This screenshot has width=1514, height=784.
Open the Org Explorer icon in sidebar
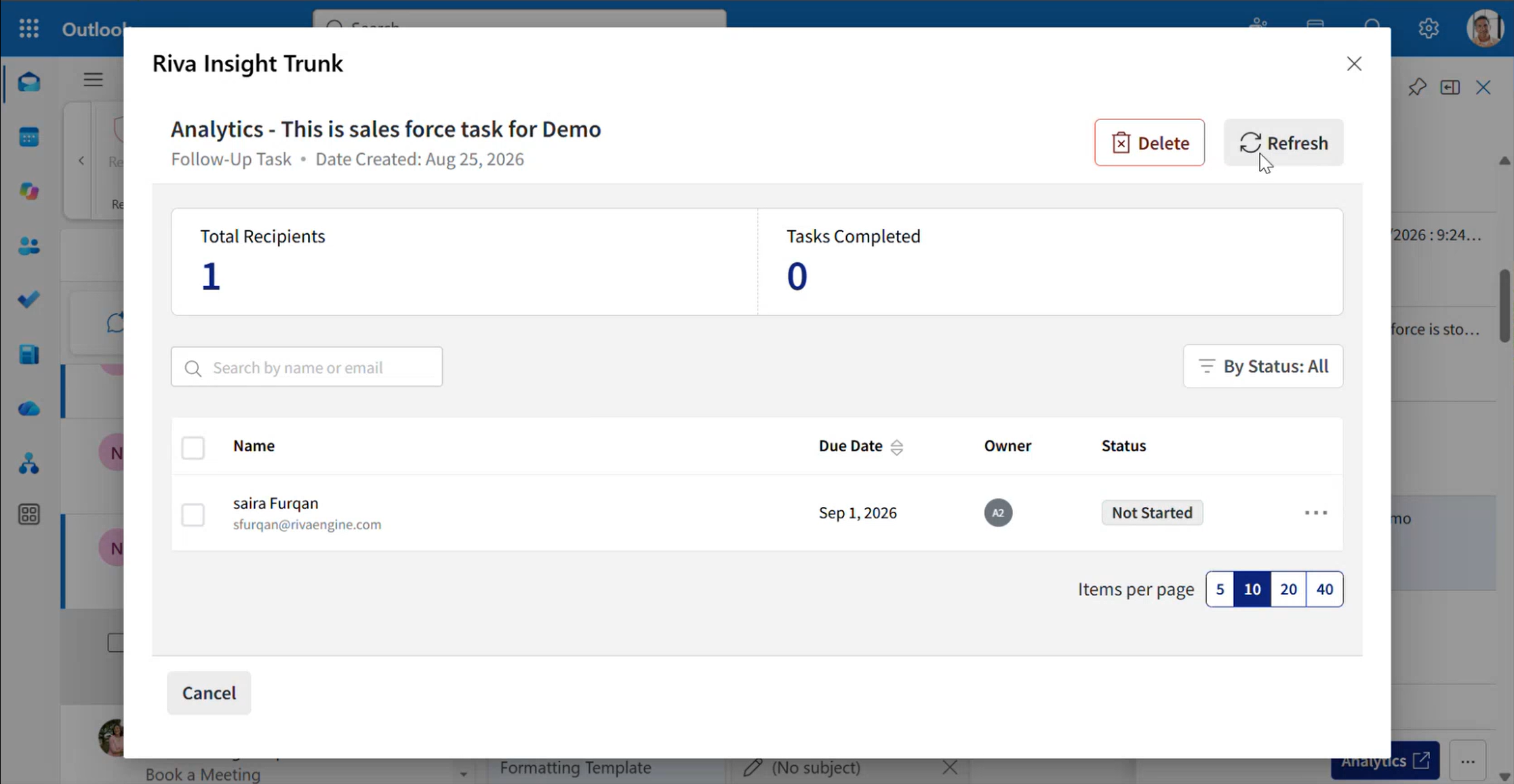pos(29,464)
